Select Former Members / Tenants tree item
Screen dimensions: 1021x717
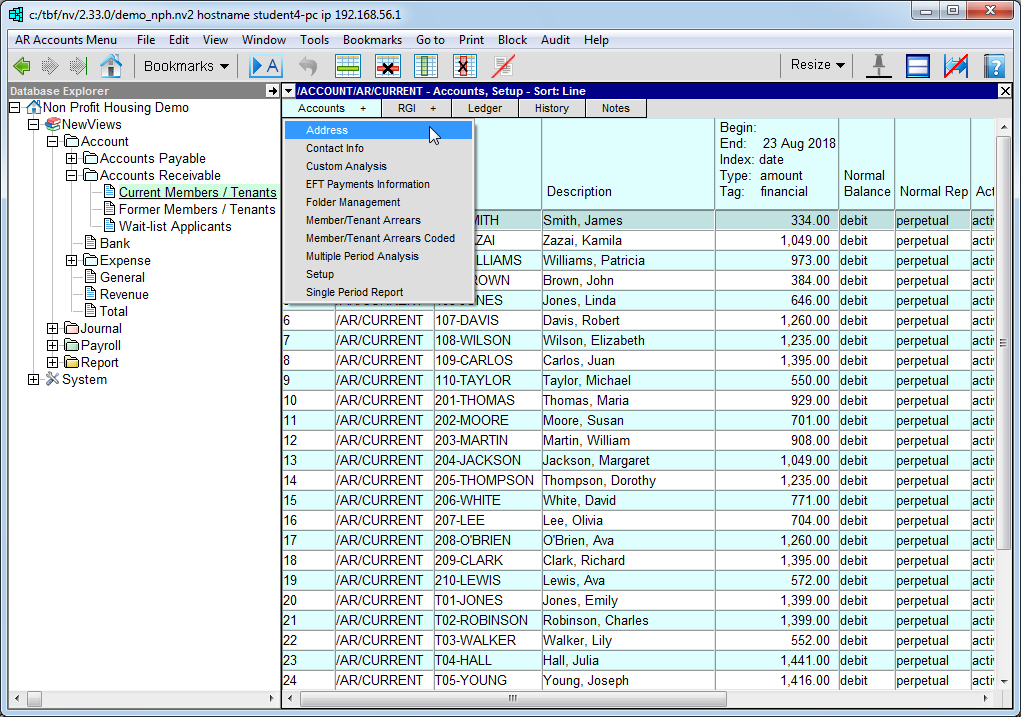click(x=197, y=209)
